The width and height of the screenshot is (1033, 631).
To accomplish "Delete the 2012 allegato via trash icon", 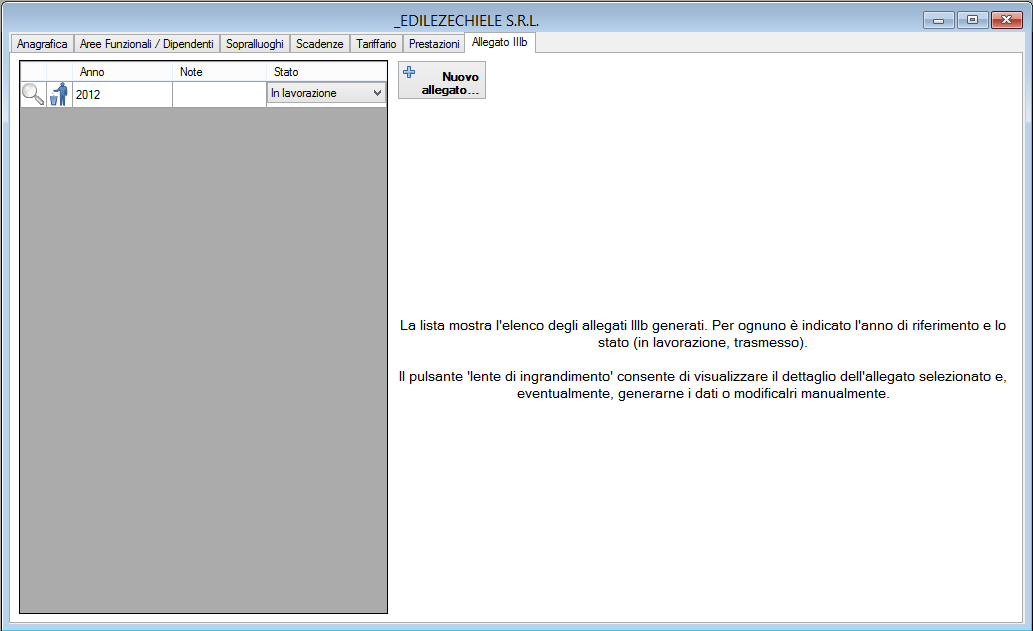I will coord(59,94).
